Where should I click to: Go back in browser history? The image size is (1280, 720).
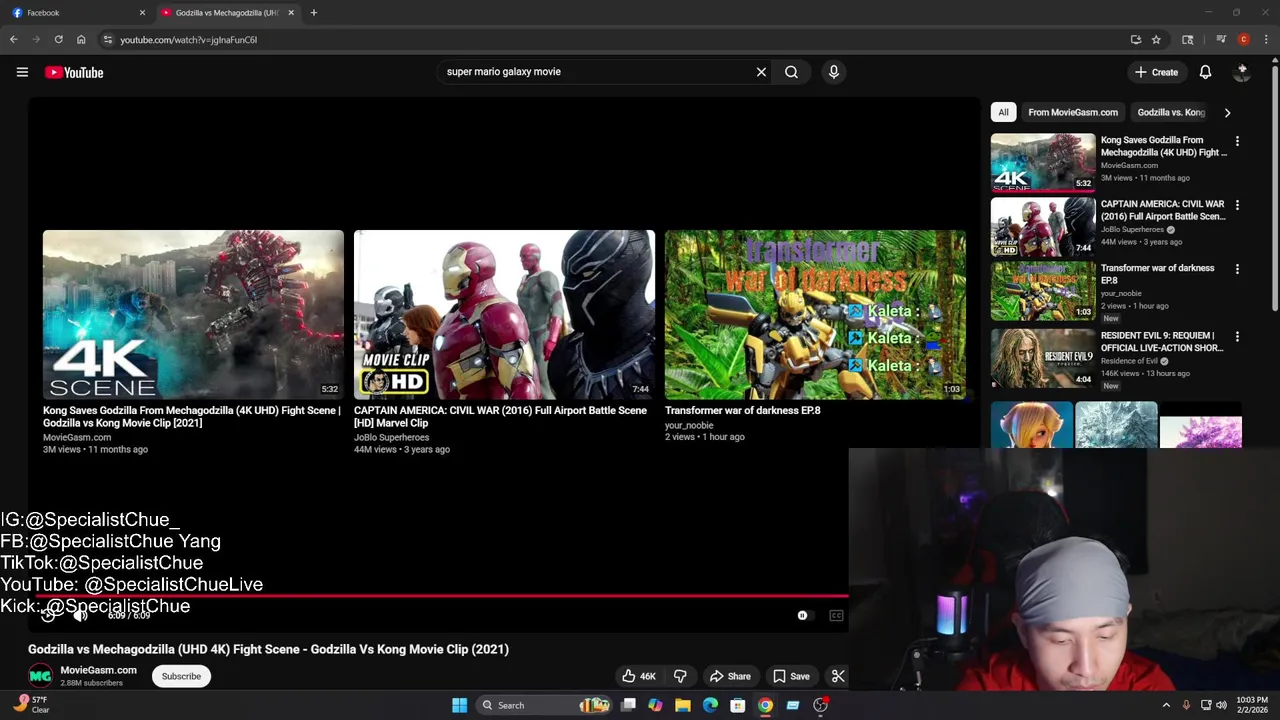click(x=13, y=40)
